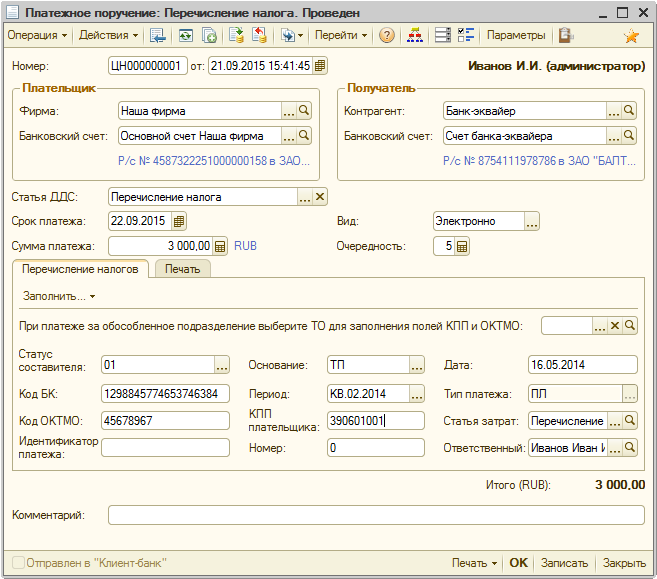This screenshot has width=657, height=579.
Task: Open the payer account link Р/с № 458732225...
Action: point(214,161)
